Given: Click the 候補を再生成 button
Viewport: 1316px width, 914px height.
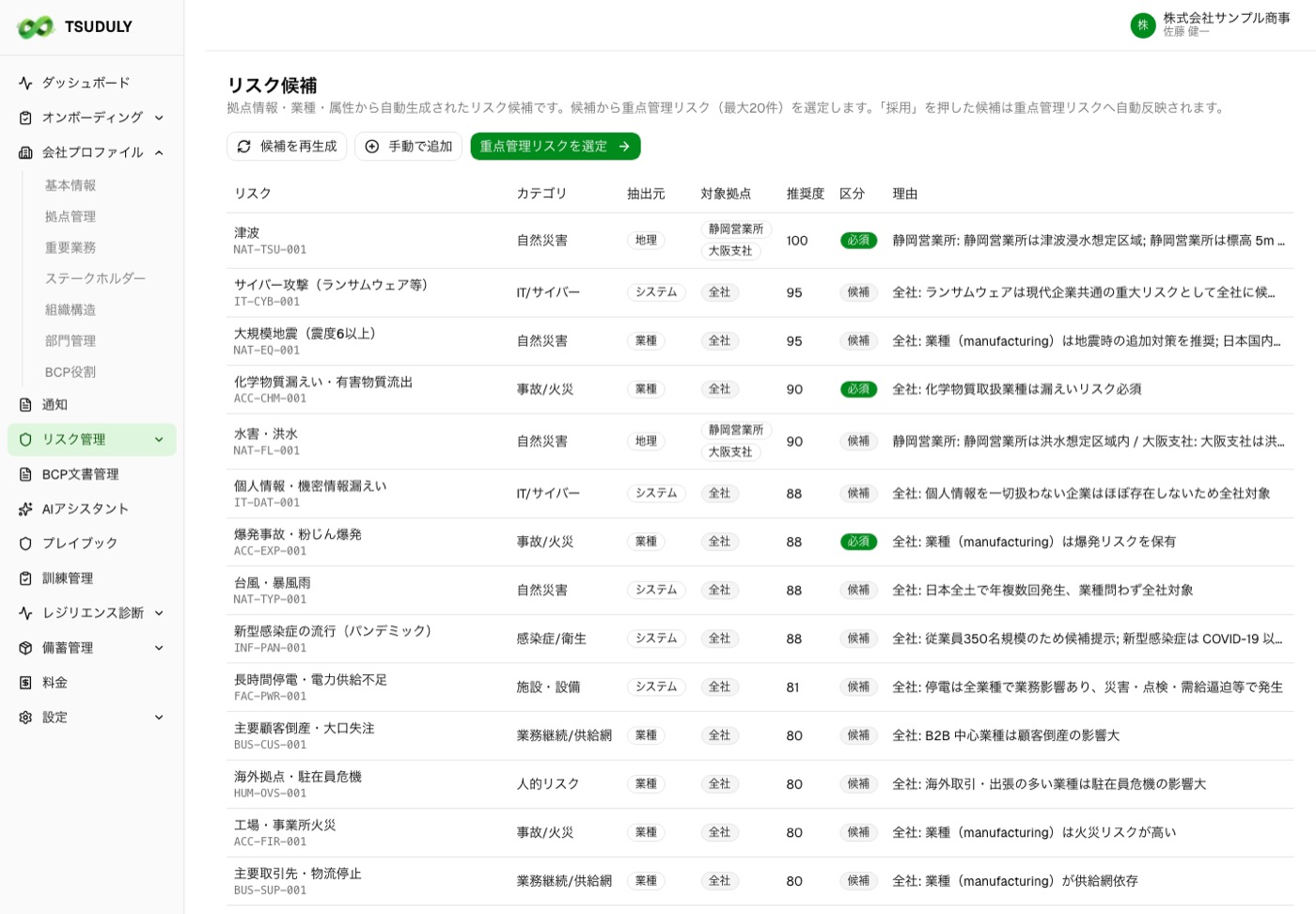Looking at the screenshot, I should click(287, 147).
